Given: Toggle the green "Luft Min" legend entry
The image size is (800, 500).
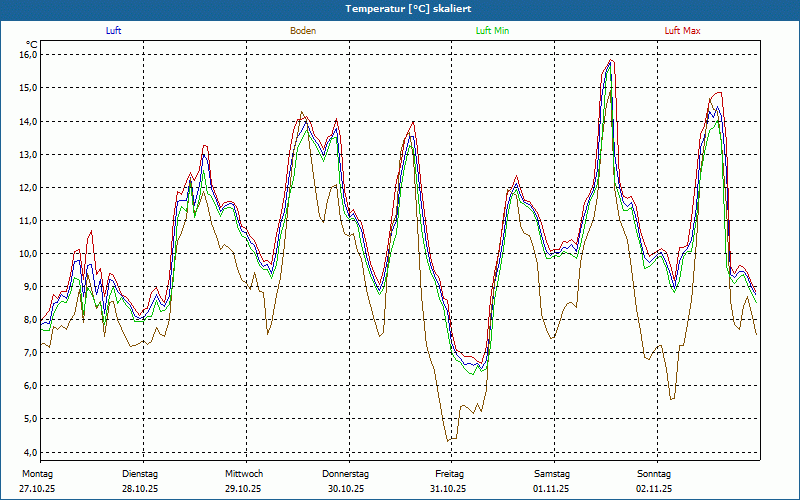Looking at the screenshot, I should point(493,31).
